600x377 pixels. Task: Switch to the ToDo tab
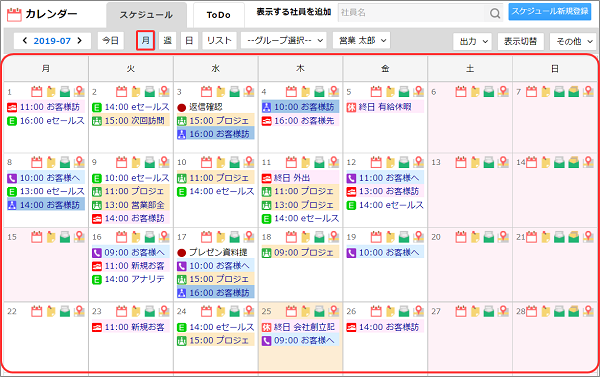(x=219, y=15)
